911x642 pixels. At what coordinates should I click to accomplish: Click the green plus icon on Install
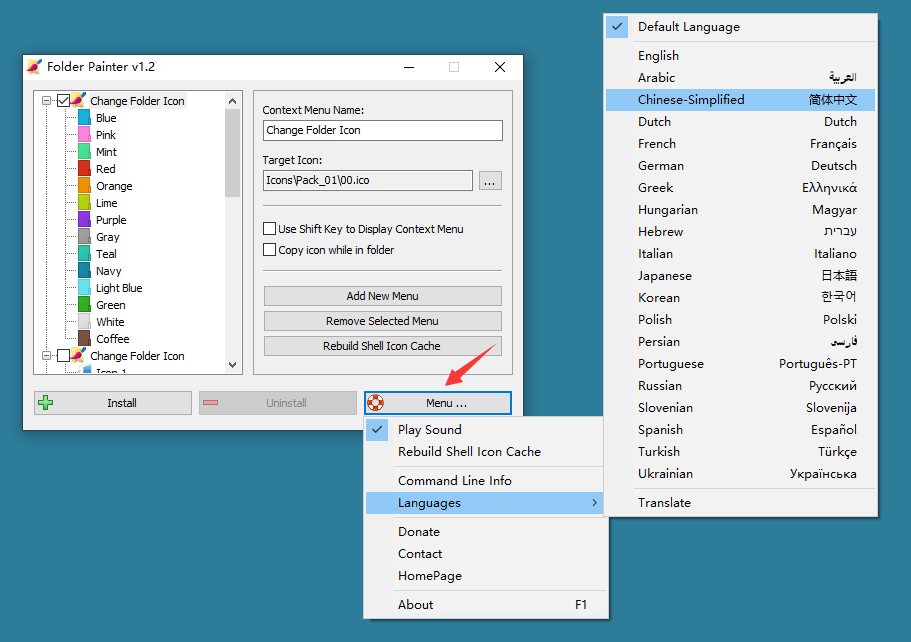point(47,403)
